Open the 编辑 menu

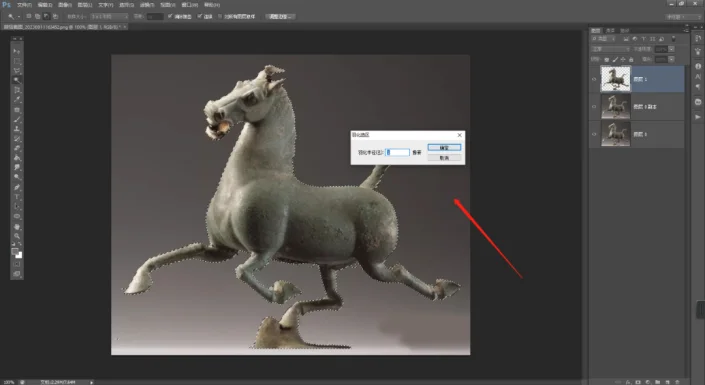click(x=45, y=5)
